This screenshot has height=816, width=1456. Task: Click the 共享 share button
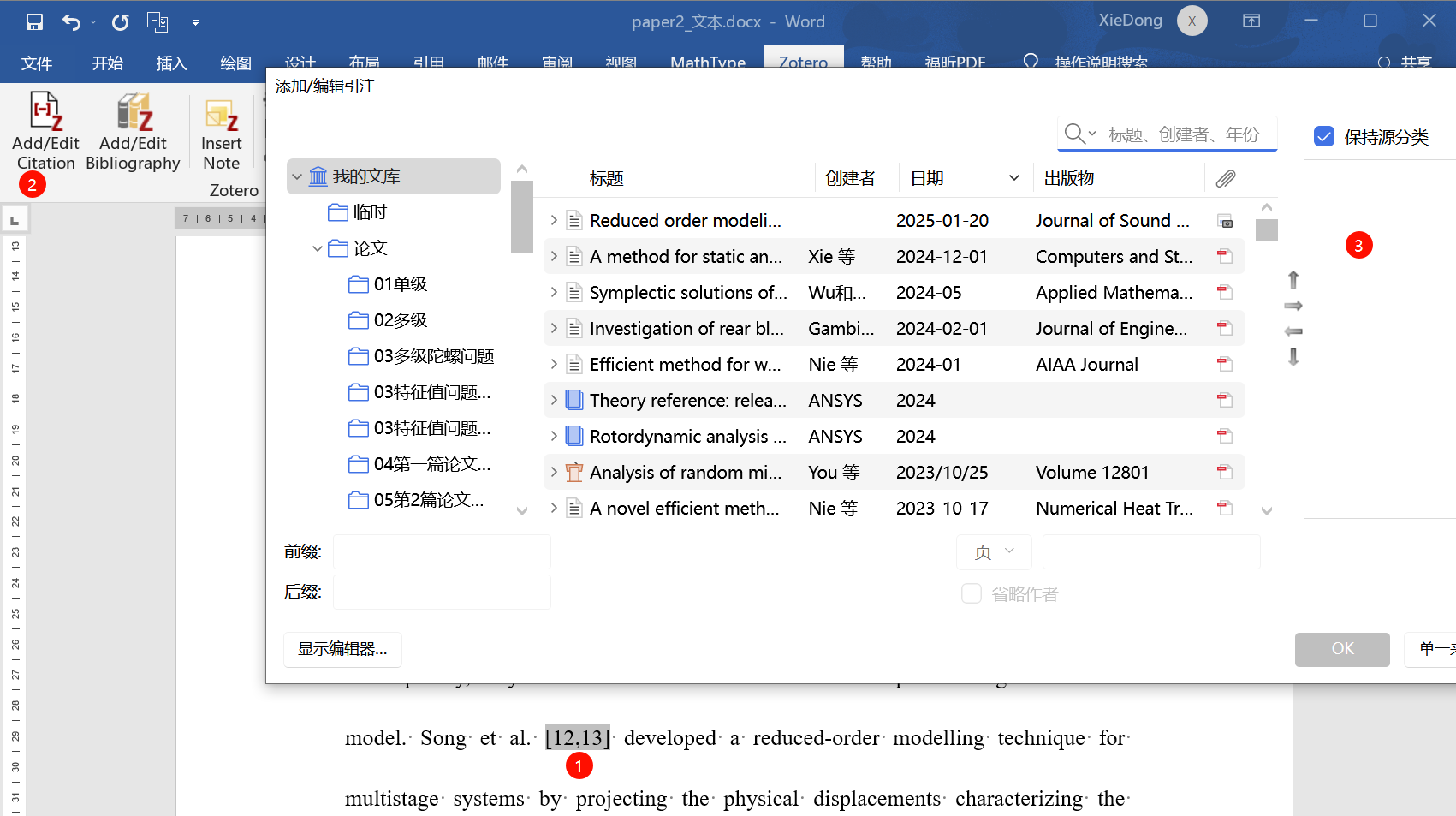pyautogui.click(x=1405, y=63)
